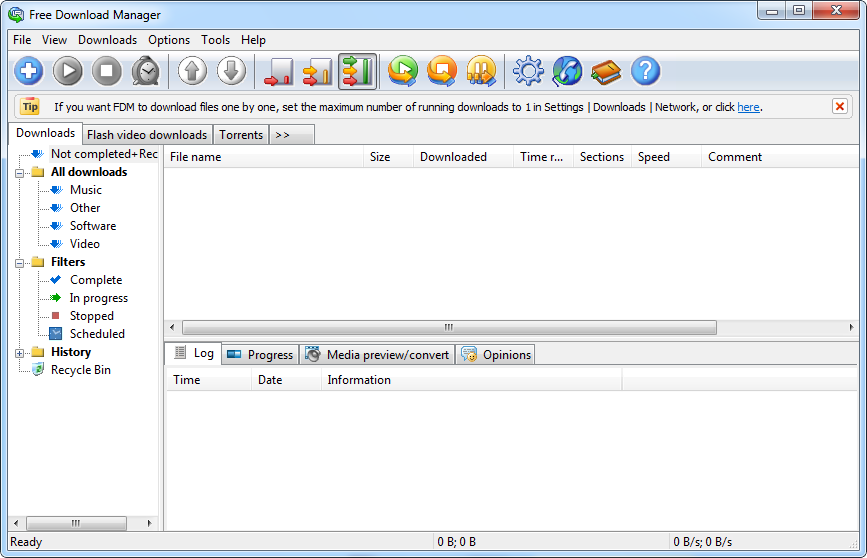Sort by the Sections column header
Viewport: 867px width, 558px height.
coord(603,157)
